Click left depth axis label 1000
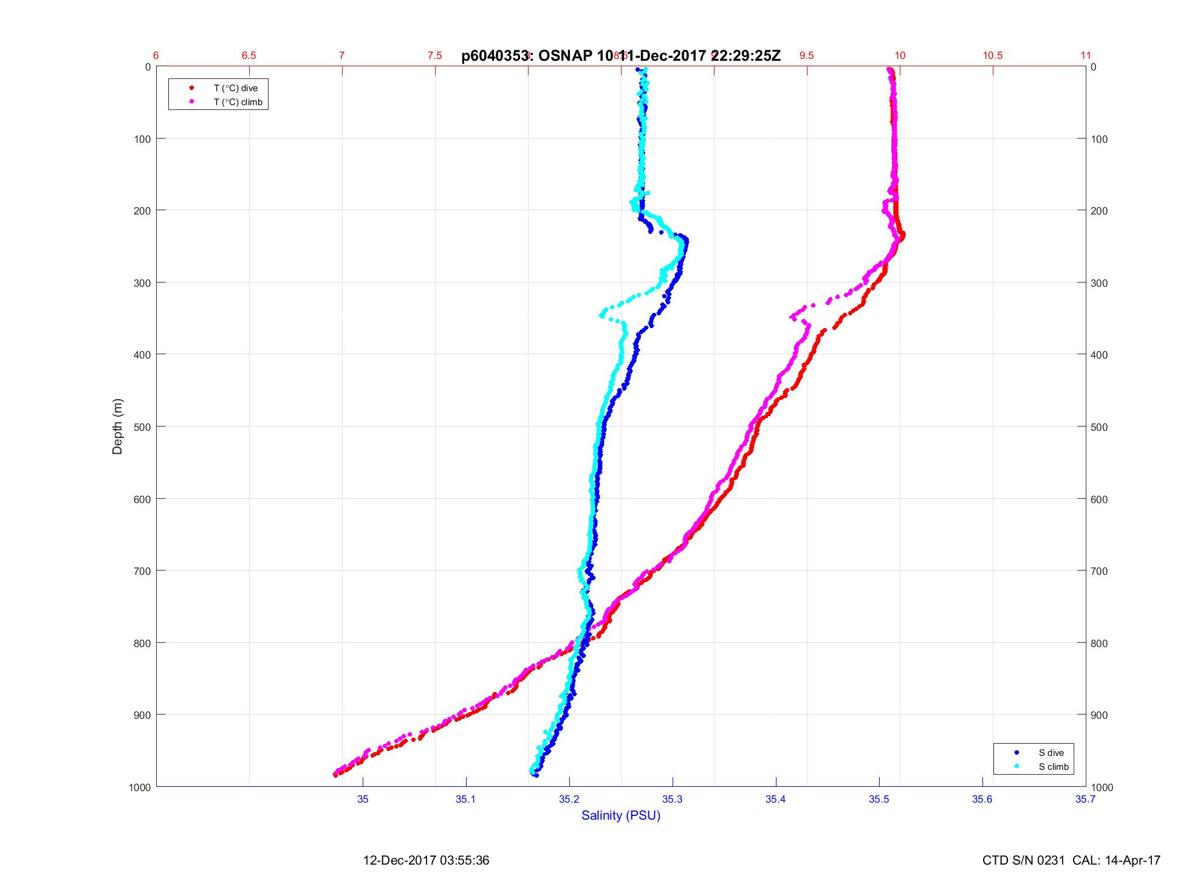Screen dimensions: 1200x885 click(139, 787)
